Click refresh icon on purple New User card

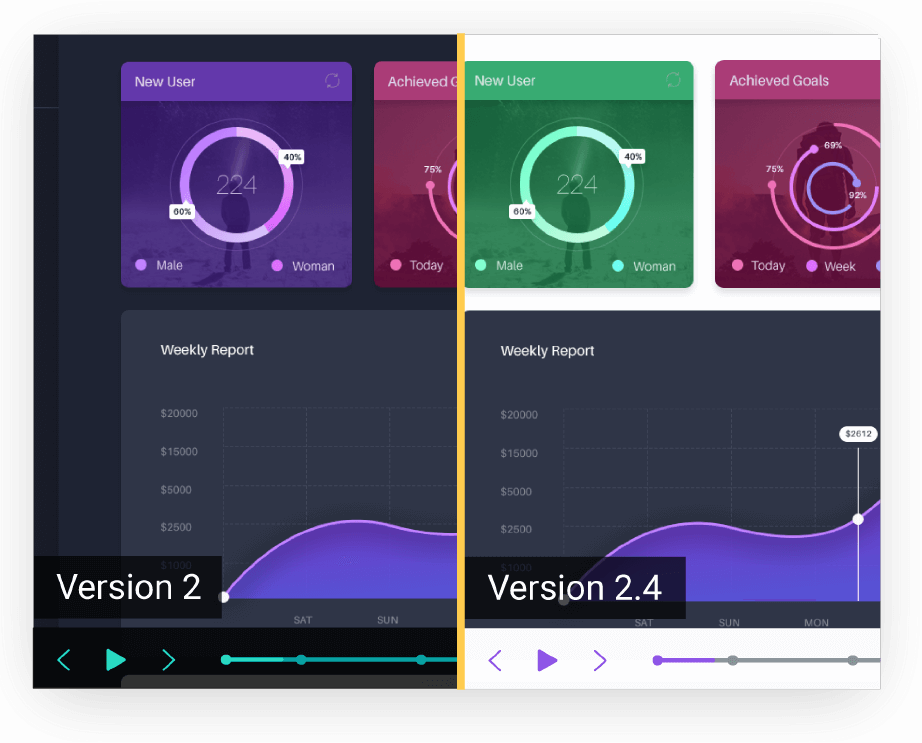[x=332, y=81]
